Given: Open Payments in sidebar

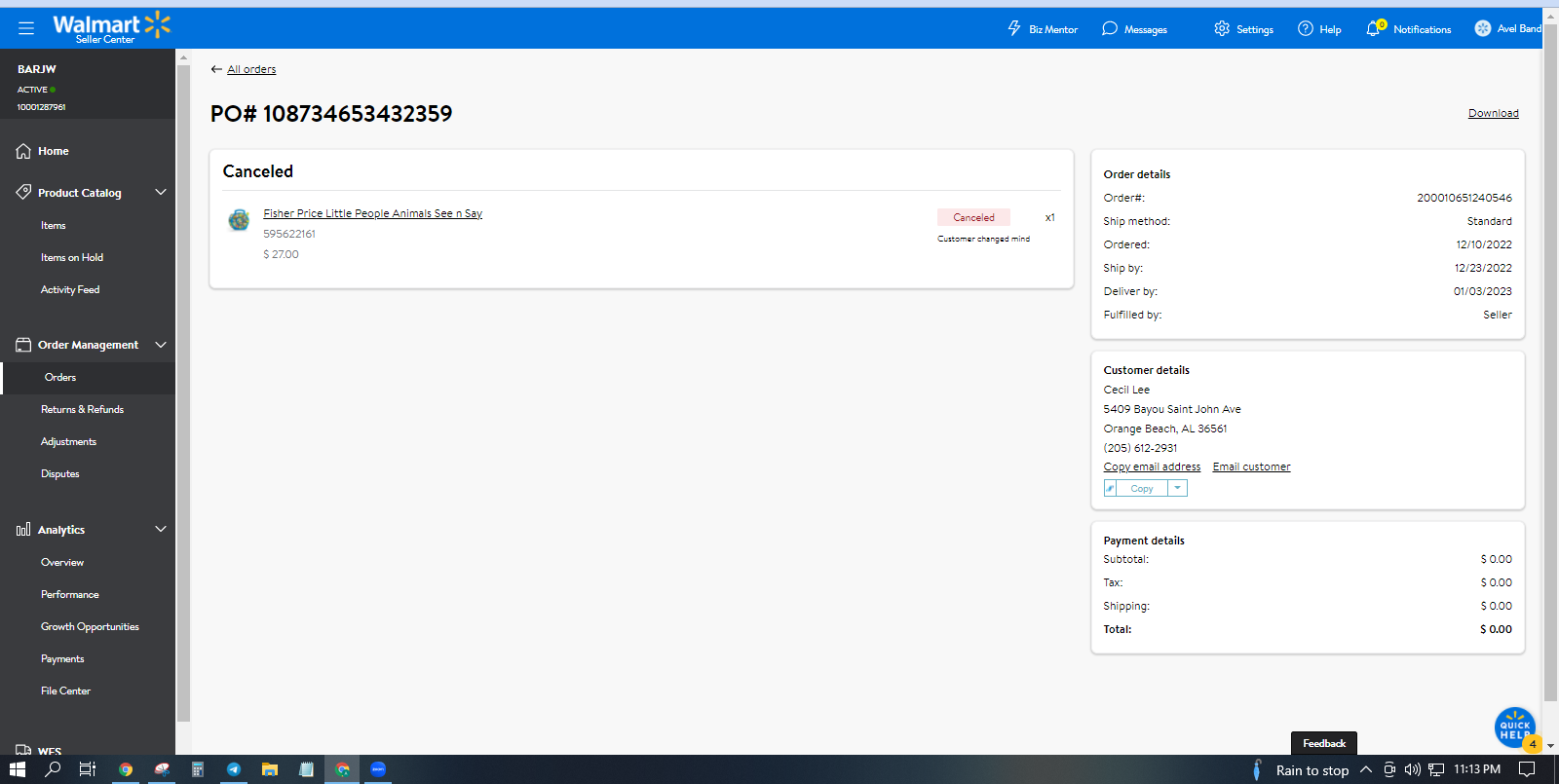Looking at the screenshot, I should [x=62, y=658].
